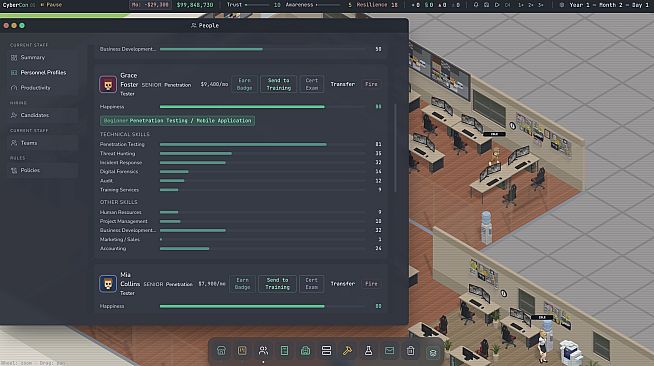The image size is (654, 366).
Task: Click Grace Foster's Happiness bar
Action: click(263, 107)
